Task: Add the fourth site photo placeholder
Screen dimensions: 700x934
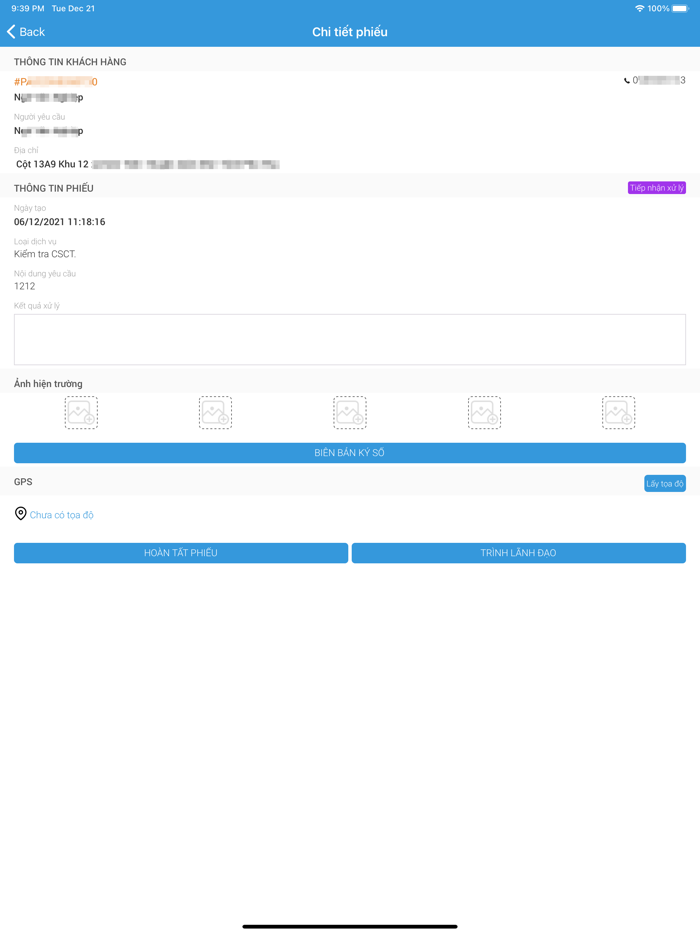Action: tap(484, 412)
